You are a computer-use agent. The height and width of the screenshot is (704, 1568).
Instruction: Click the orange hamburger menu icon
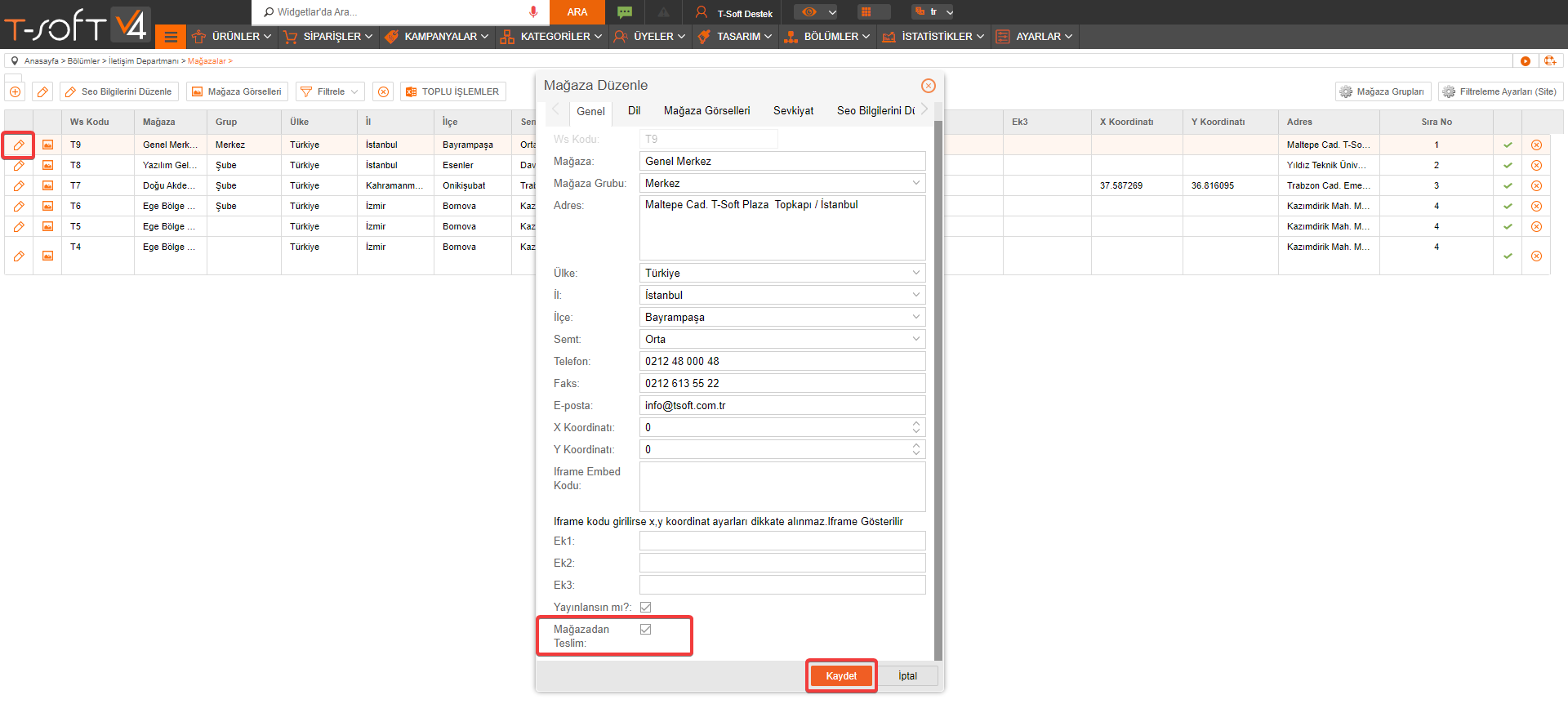click(171, 37)
